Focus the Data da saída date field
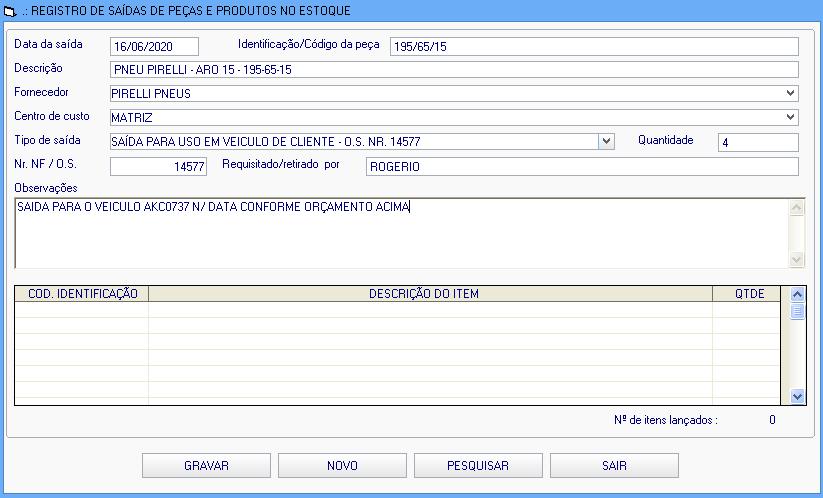 click(154, 46)
